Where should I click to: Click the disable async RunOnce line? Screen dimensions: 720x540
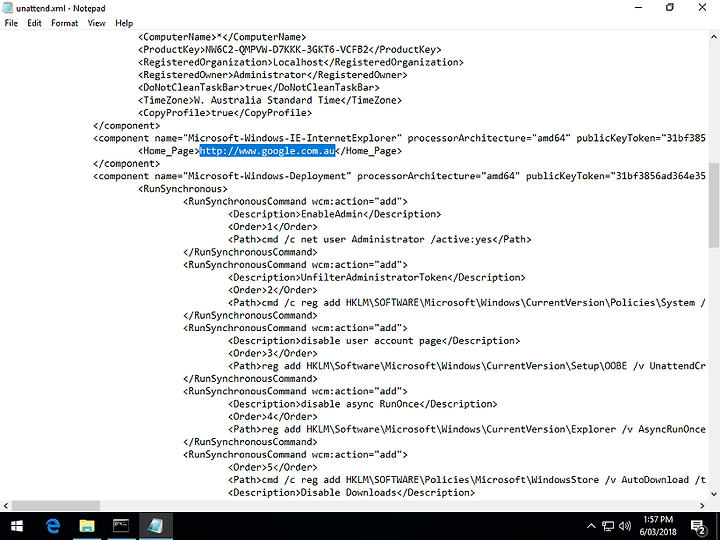(363, 404)
